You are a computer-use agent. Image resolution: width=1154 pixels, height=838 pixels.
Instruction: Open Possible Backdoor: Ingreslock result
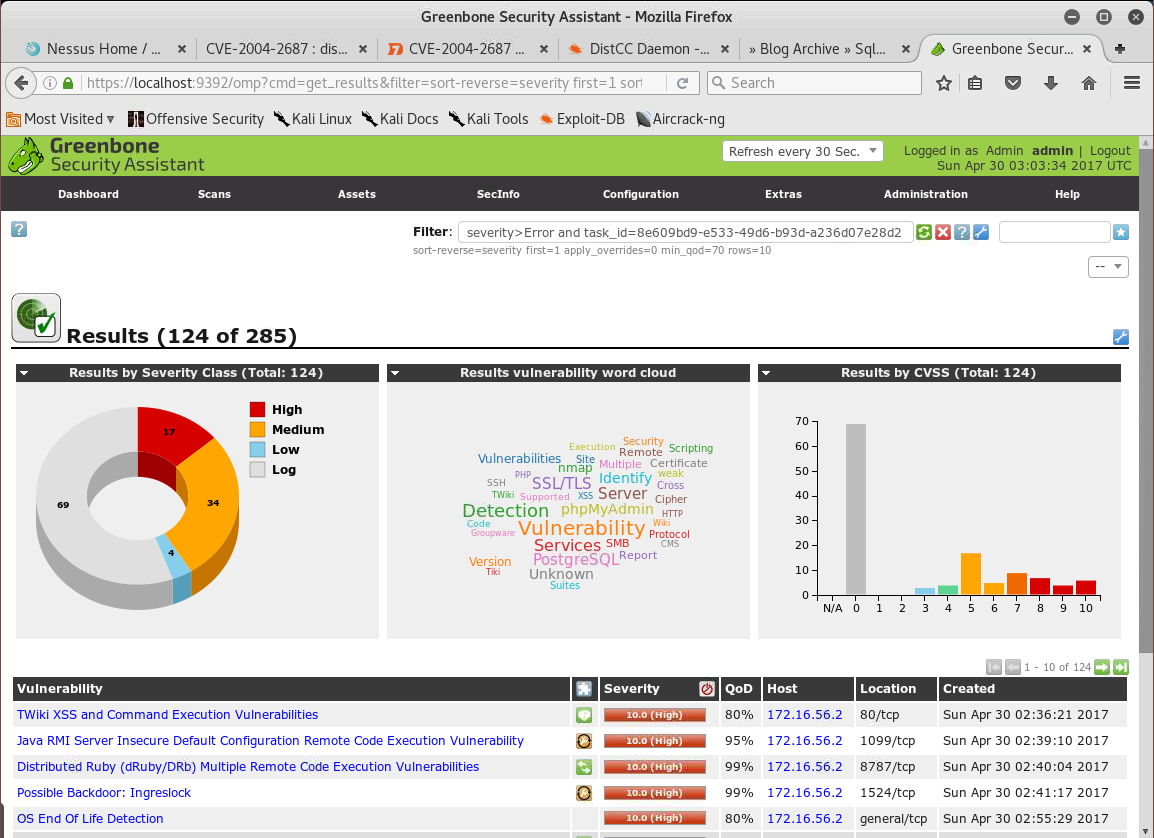tap(104, 793)
